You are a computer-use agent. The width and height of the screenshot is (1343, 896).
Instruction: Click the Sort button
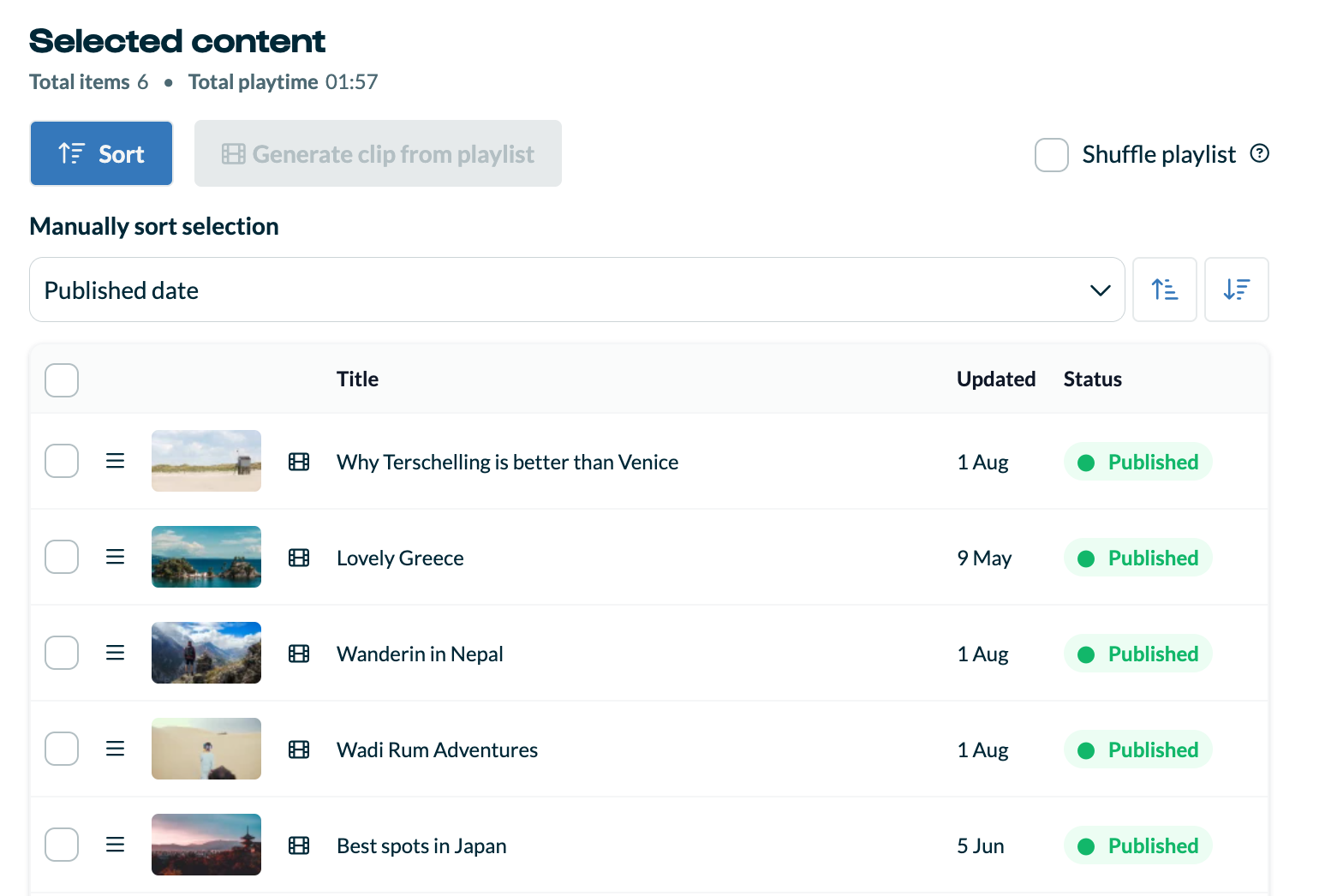[x=101, y=153]
